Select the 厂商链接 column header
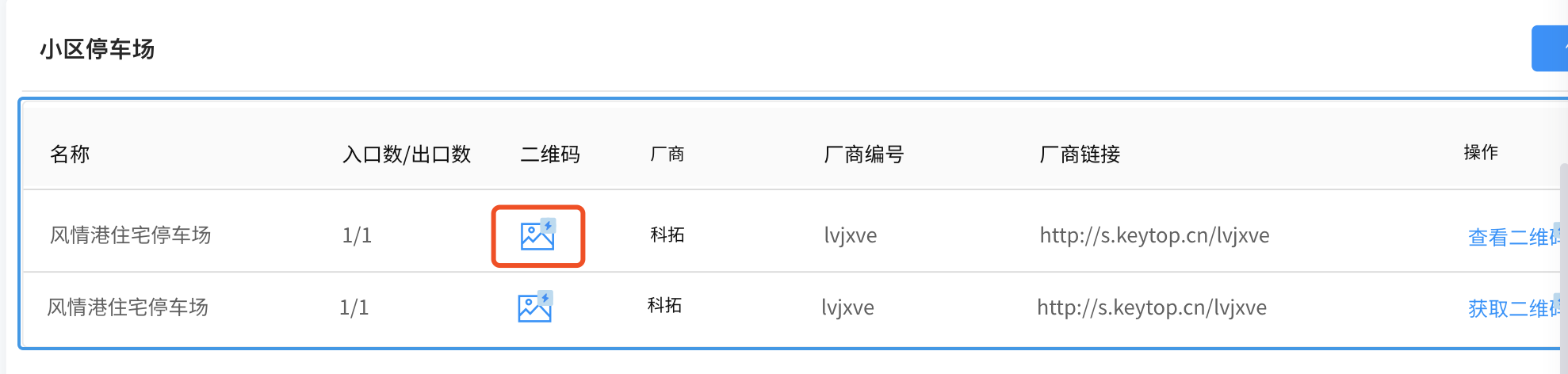This screenshot has width=1568, height=374. pyautogui.click(x=1080, y=154)
